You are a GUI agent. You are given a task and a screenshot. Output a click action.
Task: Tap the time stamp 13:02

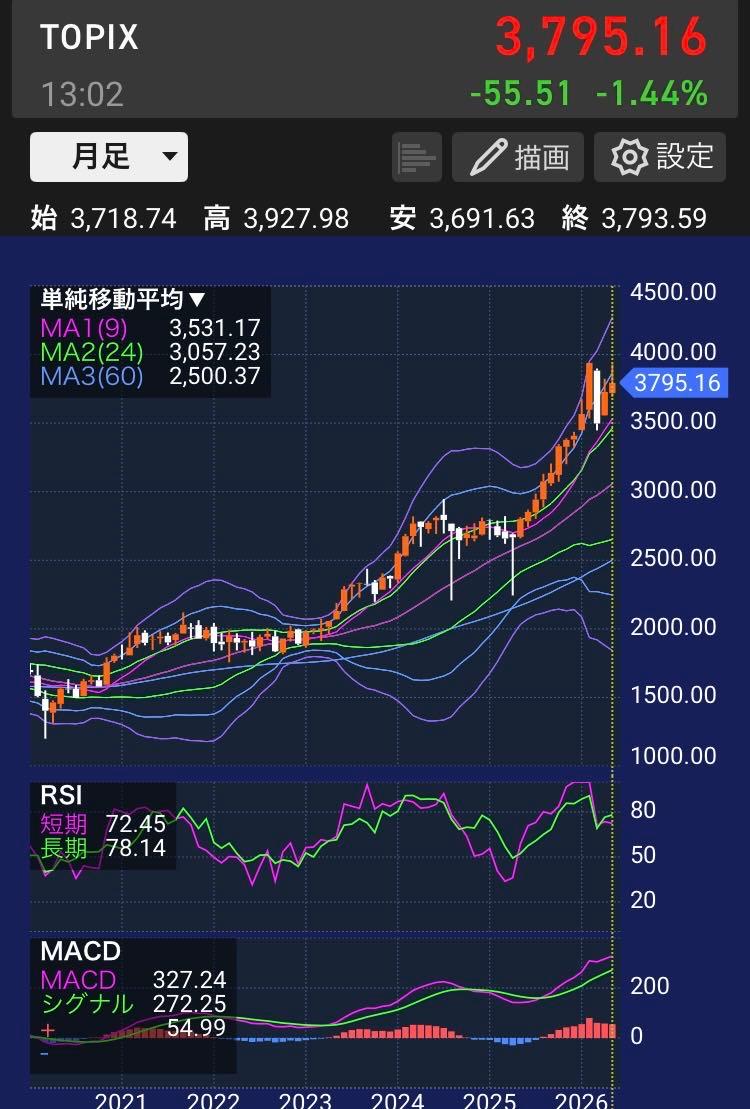pyautogui.click(x=82, y=95)
